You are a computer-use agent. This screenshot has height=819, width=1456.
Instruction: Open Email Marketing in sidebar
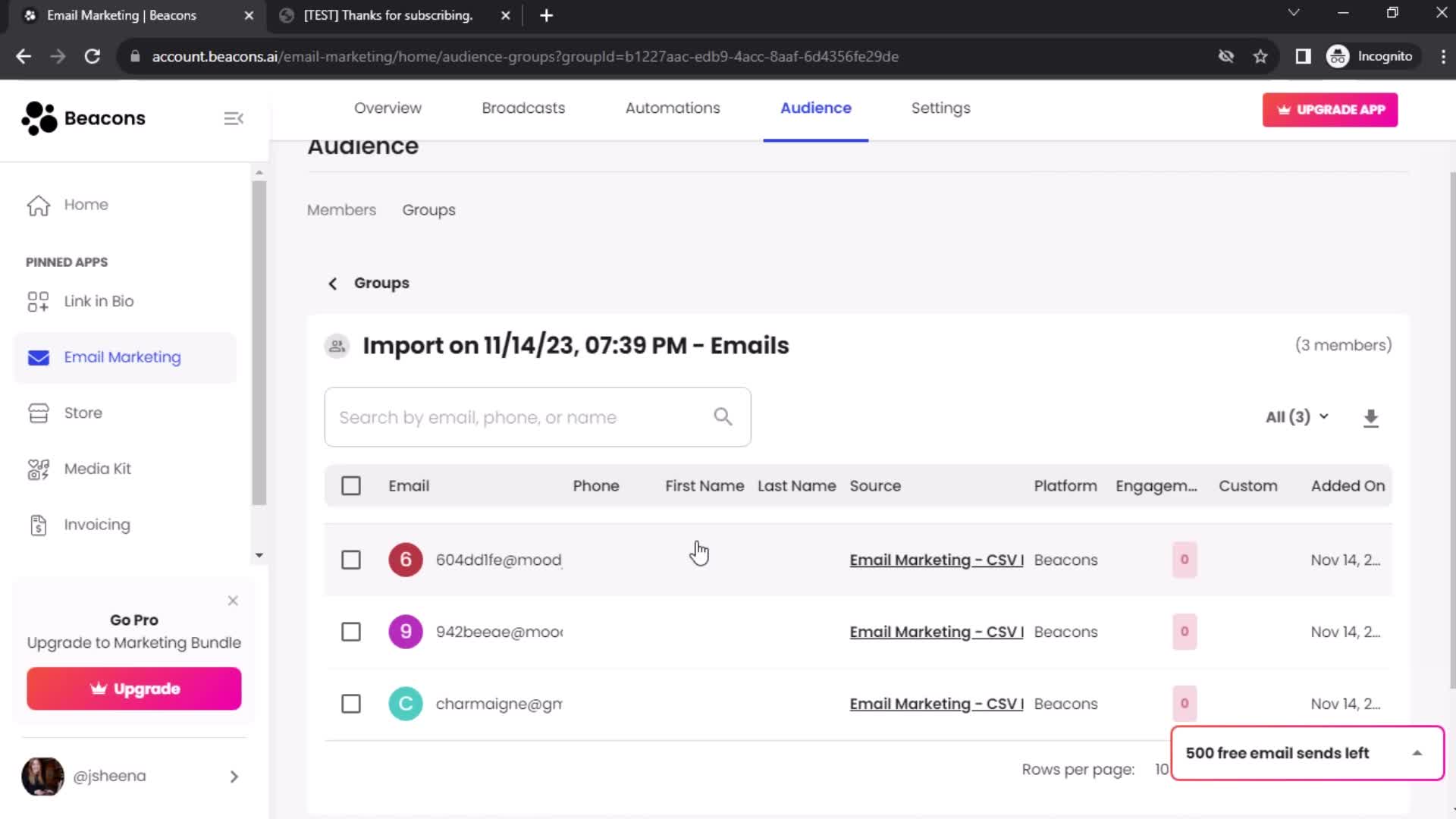125,357
